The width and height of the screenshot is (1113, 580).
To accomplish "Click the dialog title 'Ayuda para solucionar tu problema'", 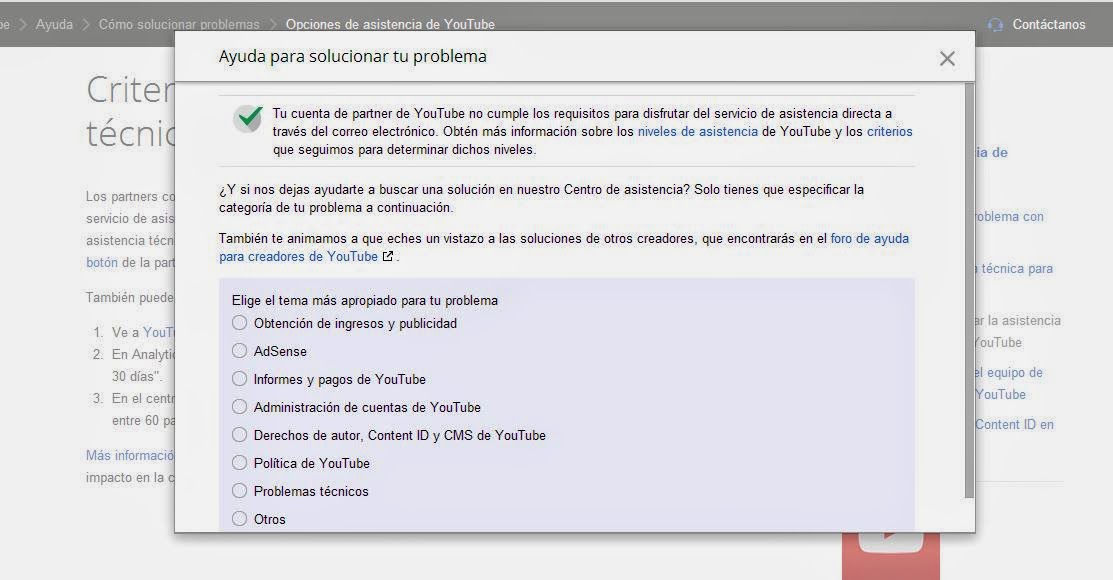I will click(353, 56).
